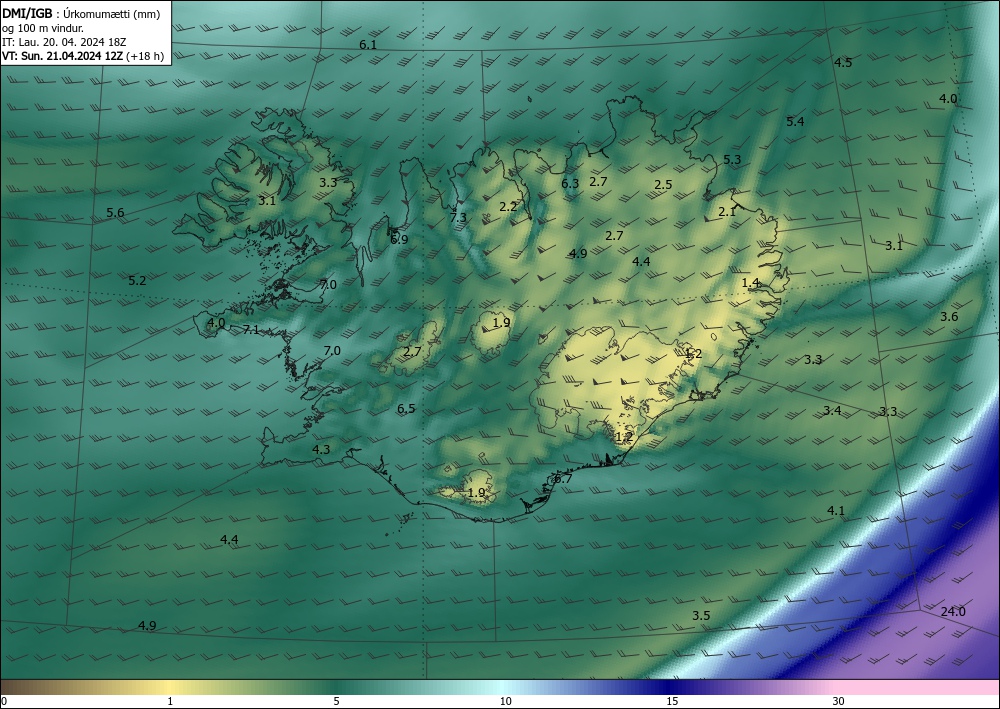
Task: Click the 'IT: Lau. 20. 04. 2024 18Z' line
Action: [x=64, y=42]
